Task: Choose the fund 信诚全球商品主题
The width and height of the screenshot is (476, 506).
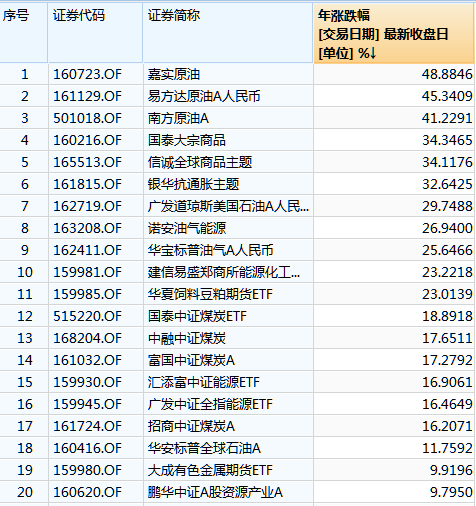Action: click(200, 162)
